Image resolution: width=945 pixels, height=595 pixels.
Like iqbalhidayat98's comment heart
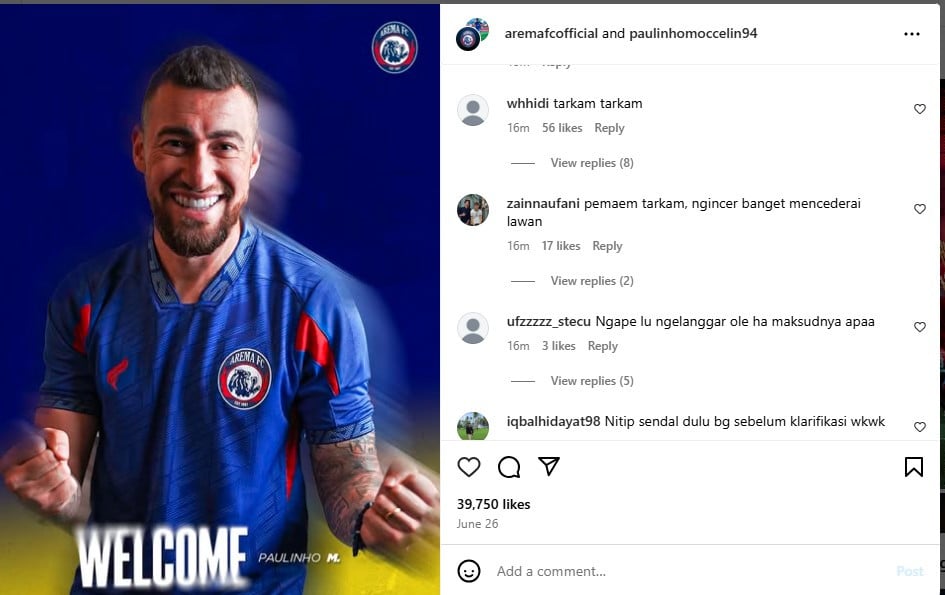coord(920,427)
